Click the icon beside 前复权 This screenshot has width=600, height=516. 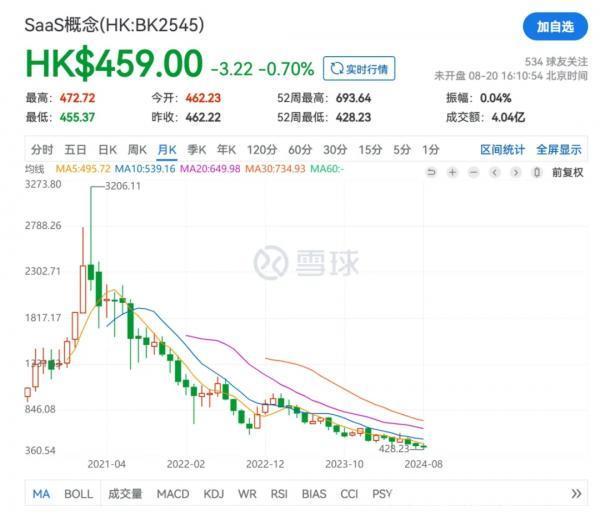538,172
